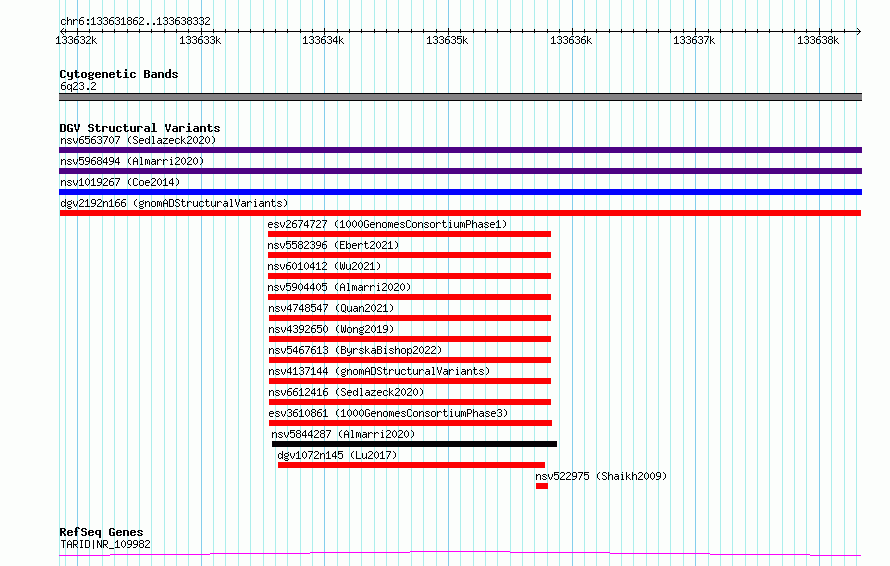Open esv3610861 (1000GenomesConsortiumPhase3) label

pos(388,413)
